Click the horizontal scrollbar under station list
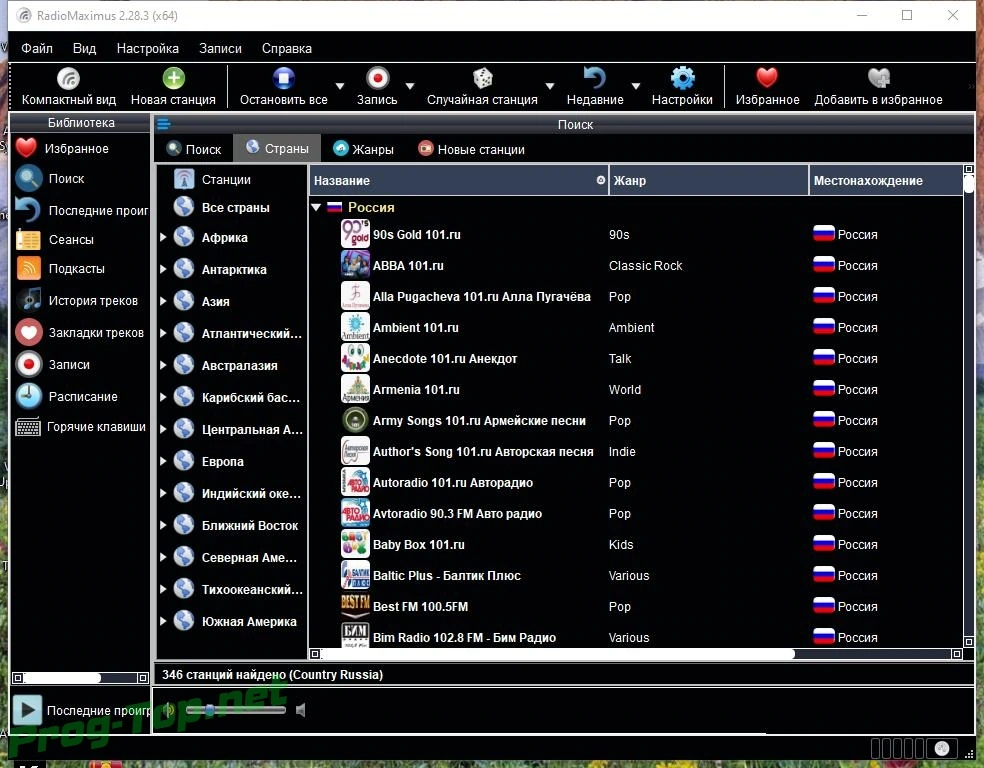The image size is (984, 768). (x=559, y=654)
